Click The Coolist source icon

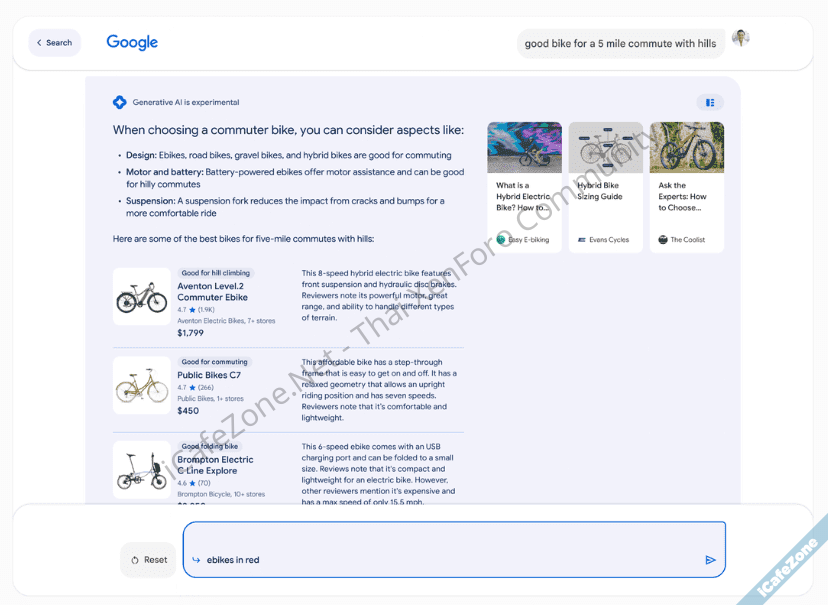663,240
